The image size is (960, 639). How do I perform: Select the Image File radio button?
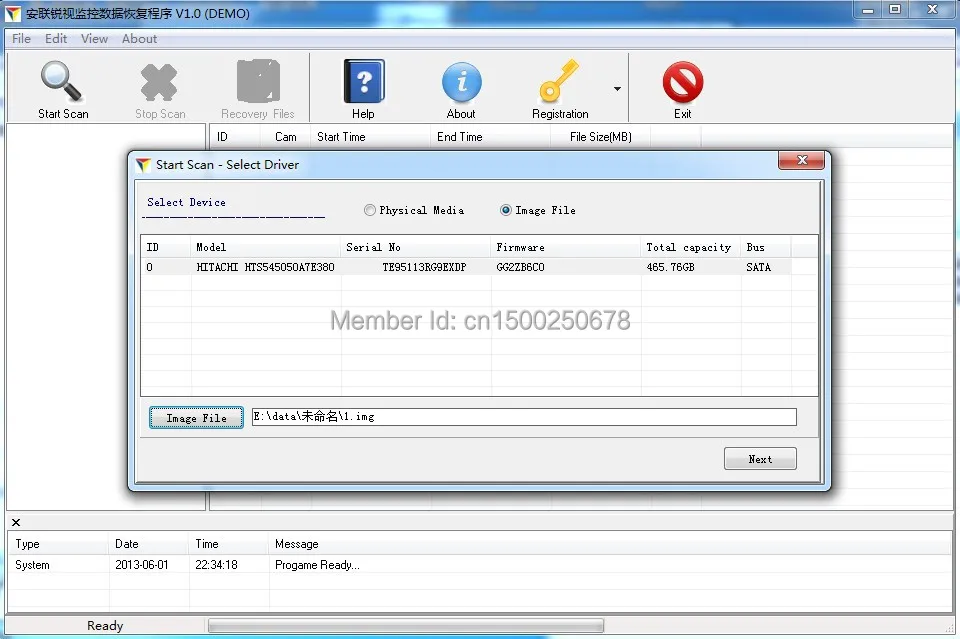coord(506,210)
